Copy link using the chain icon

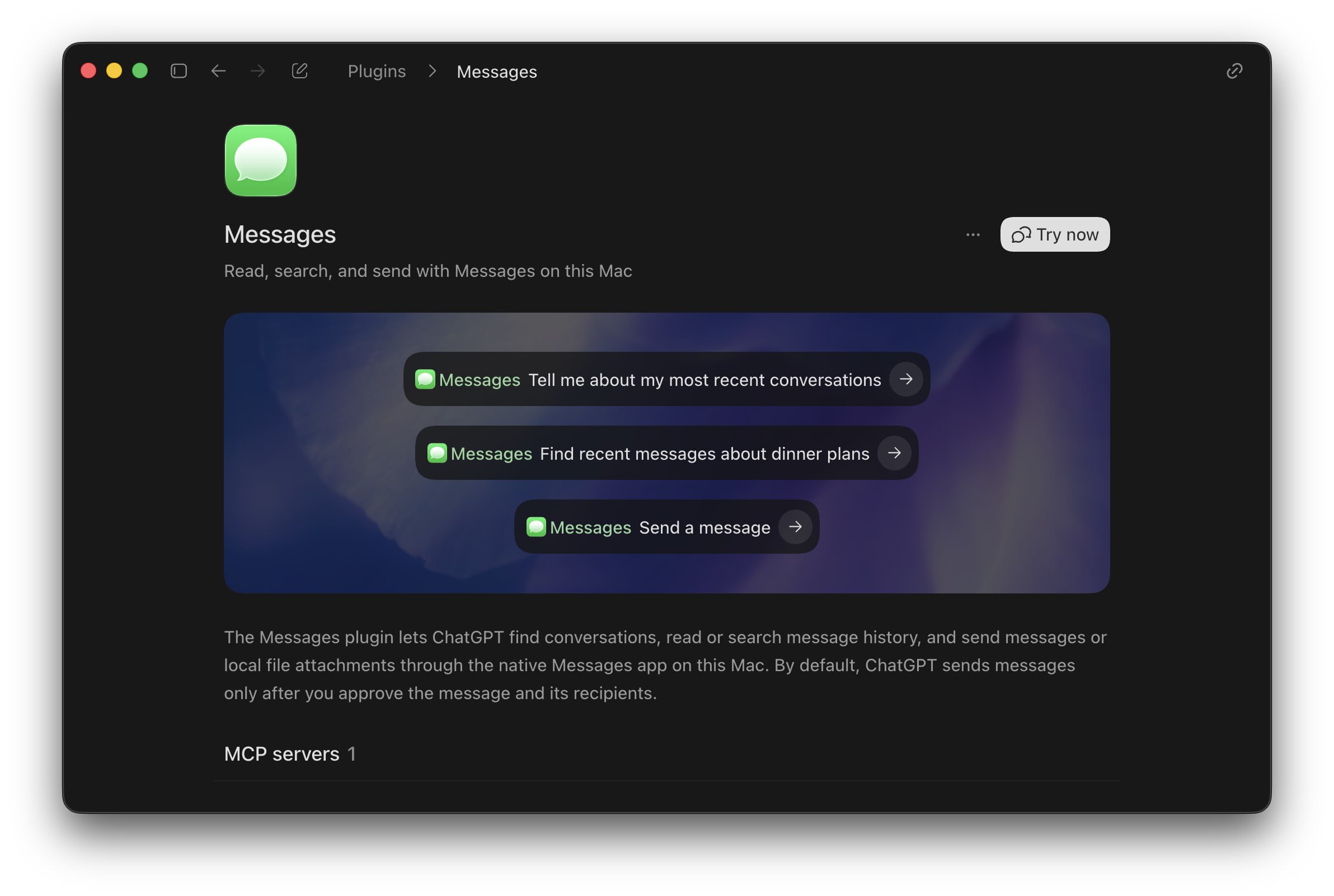1234,71
